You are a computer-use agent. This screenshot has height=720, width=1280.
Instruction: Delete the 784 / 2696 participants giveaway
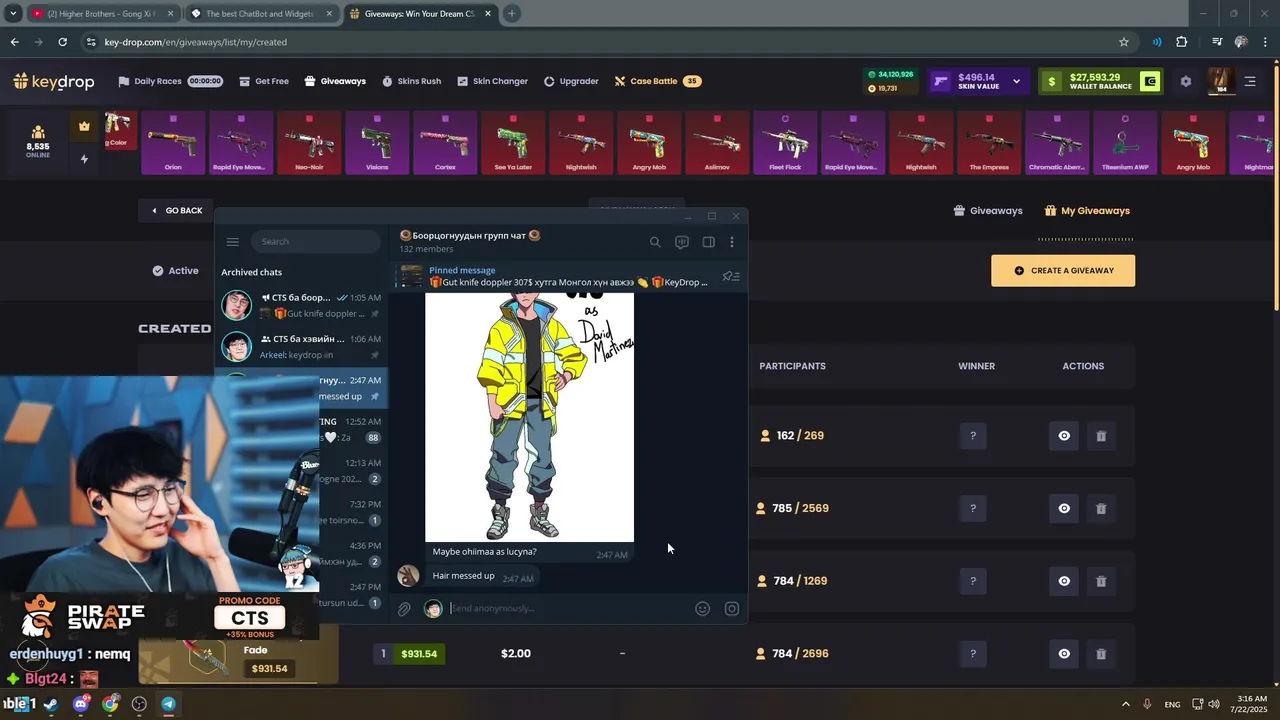click(x=1101, y=654)
